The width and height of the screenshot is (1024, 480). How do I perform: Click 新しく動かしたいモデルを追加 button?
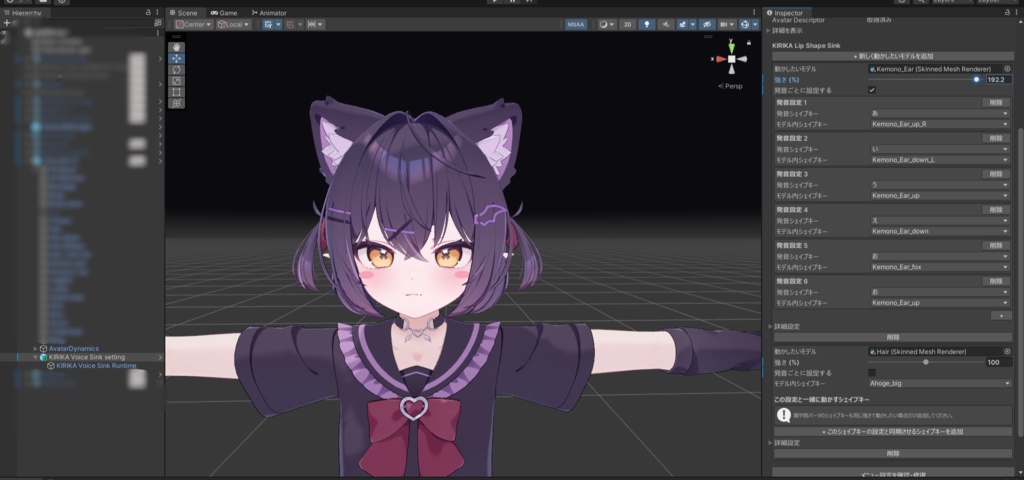(x=893, y=56)
